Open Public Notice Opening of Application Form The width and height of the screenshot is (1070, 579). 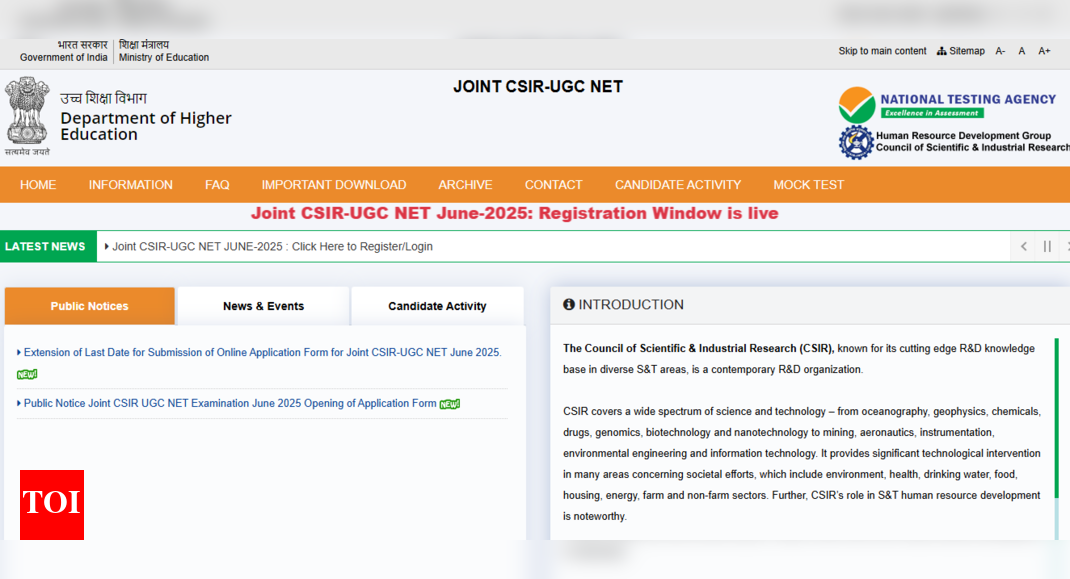[230, 404]
